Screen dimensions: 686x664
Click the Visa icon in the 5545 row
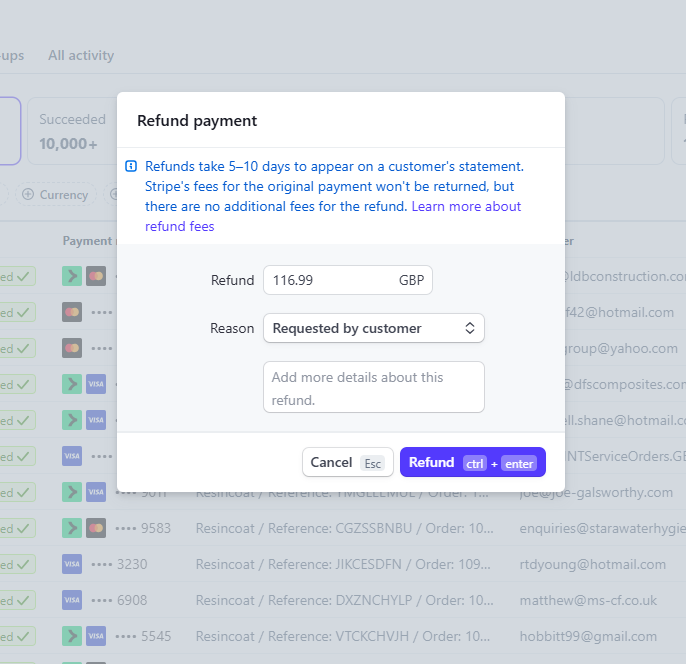tap(96, 636)
